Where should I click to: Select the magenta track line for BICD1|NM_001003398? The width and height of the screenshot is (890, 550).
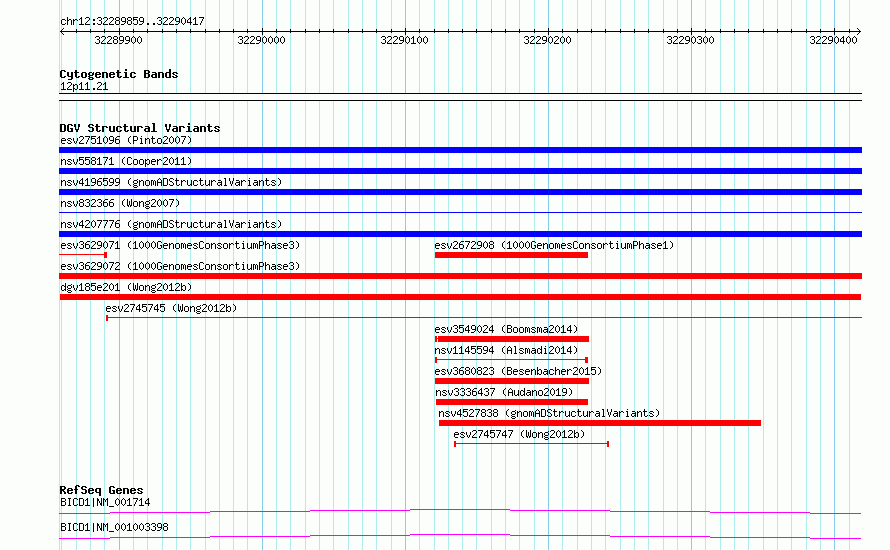(x=460, y=536)
